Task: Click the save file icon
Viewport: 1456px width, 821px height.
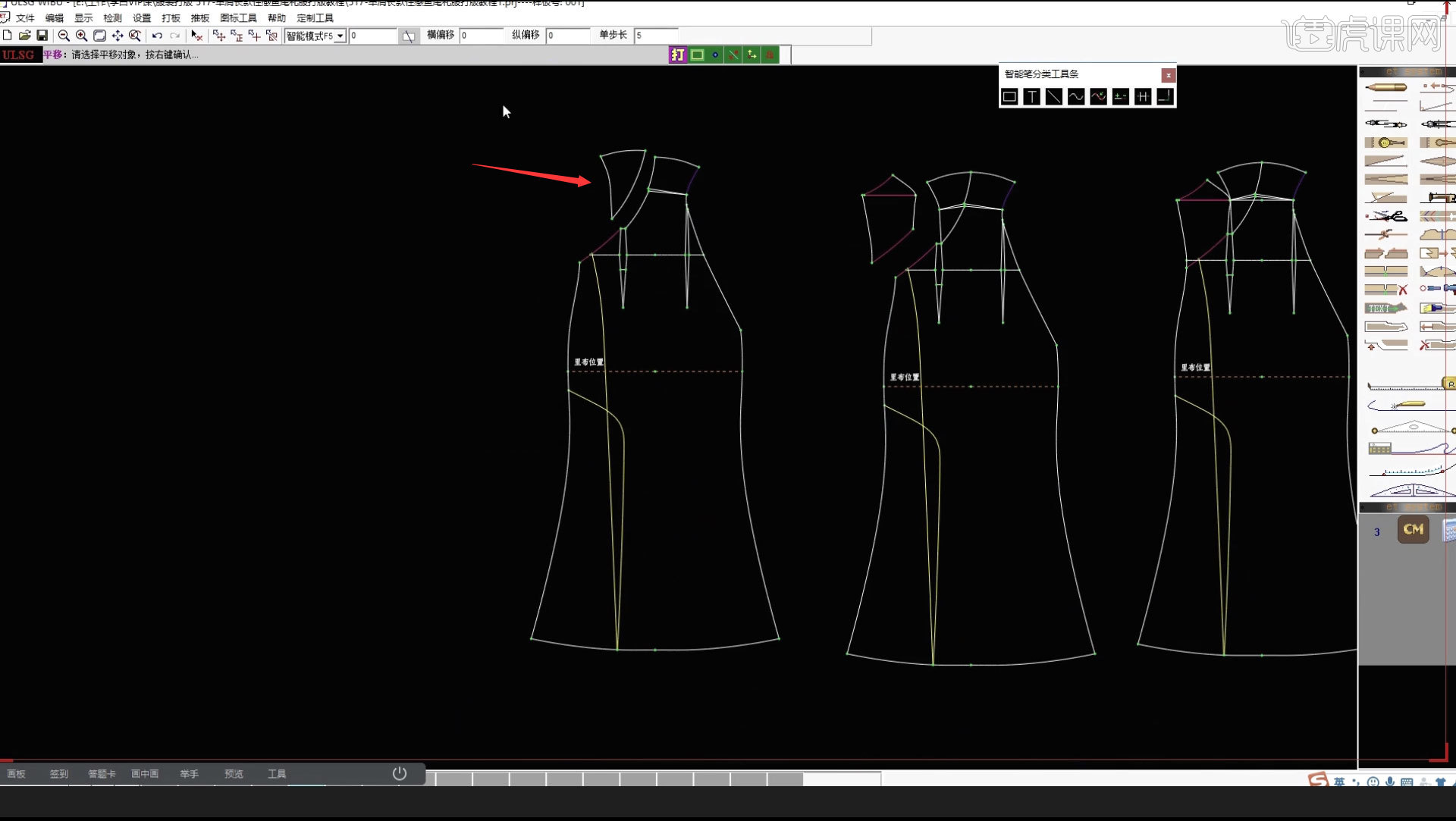Action: click(42, 36)
